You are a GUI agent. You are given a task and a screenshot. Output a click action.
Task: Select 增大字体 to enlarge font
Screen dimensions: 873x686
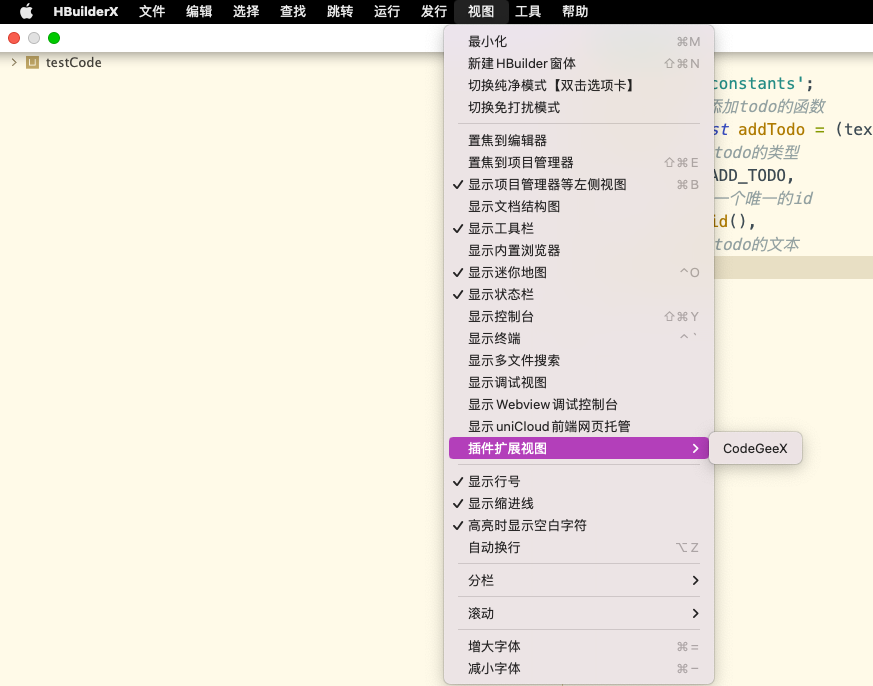pyautogui.click(x=493, y=646)
